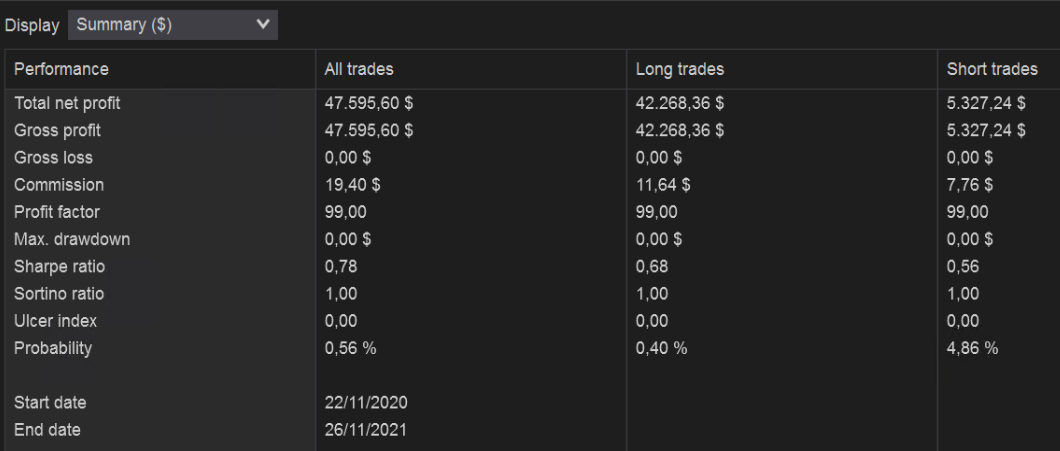Click the Gross profit row label
This screenshot has width=1060, height=451.
click(58, 130)
